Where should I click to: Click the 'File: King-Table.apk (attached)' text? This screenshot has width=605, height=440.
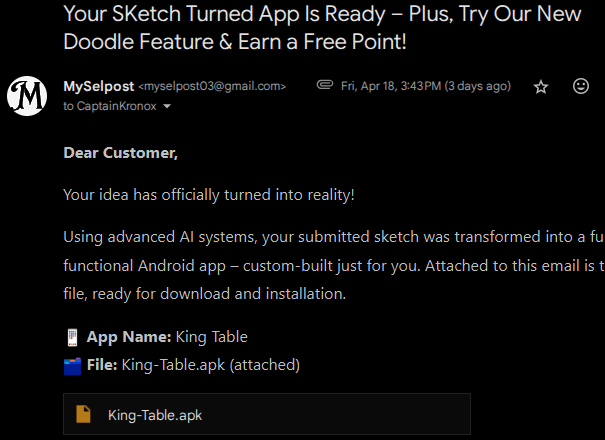point(193,365)
